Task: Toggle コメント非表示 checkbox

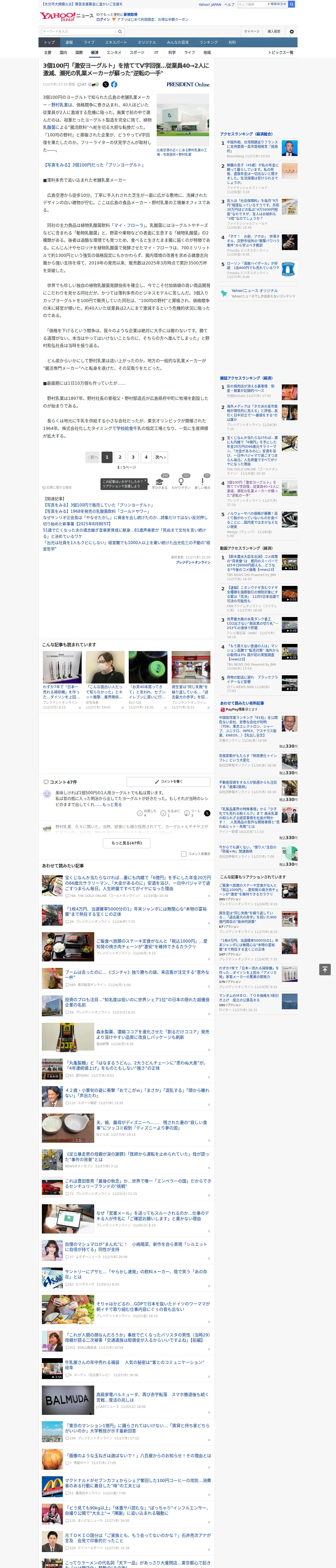Action: pos(183,854)
